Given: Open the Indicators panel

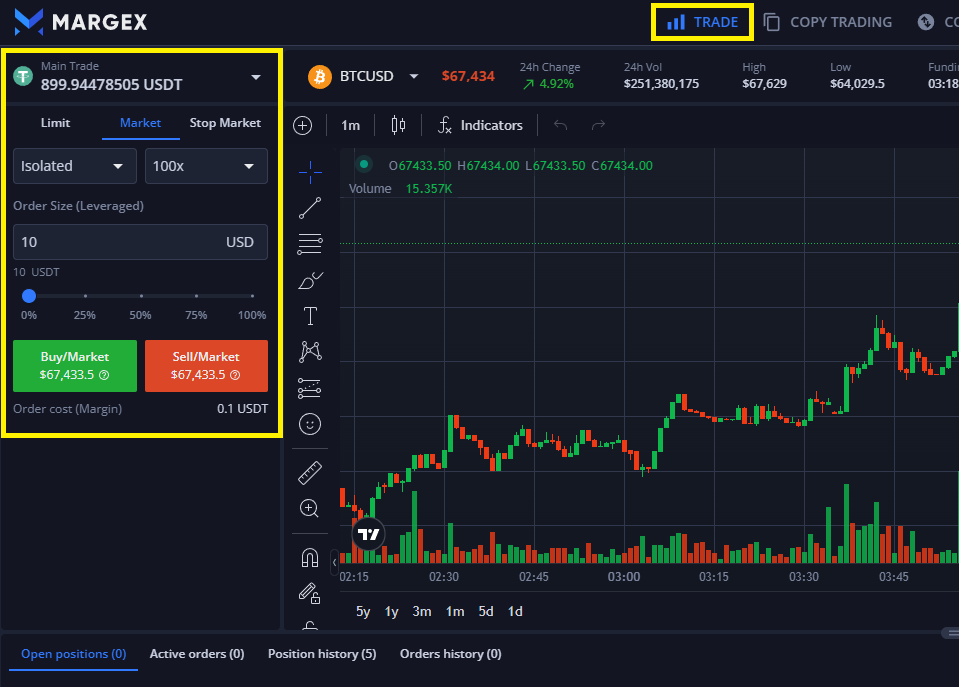Looking at the screenshot, I should point(480,125).
